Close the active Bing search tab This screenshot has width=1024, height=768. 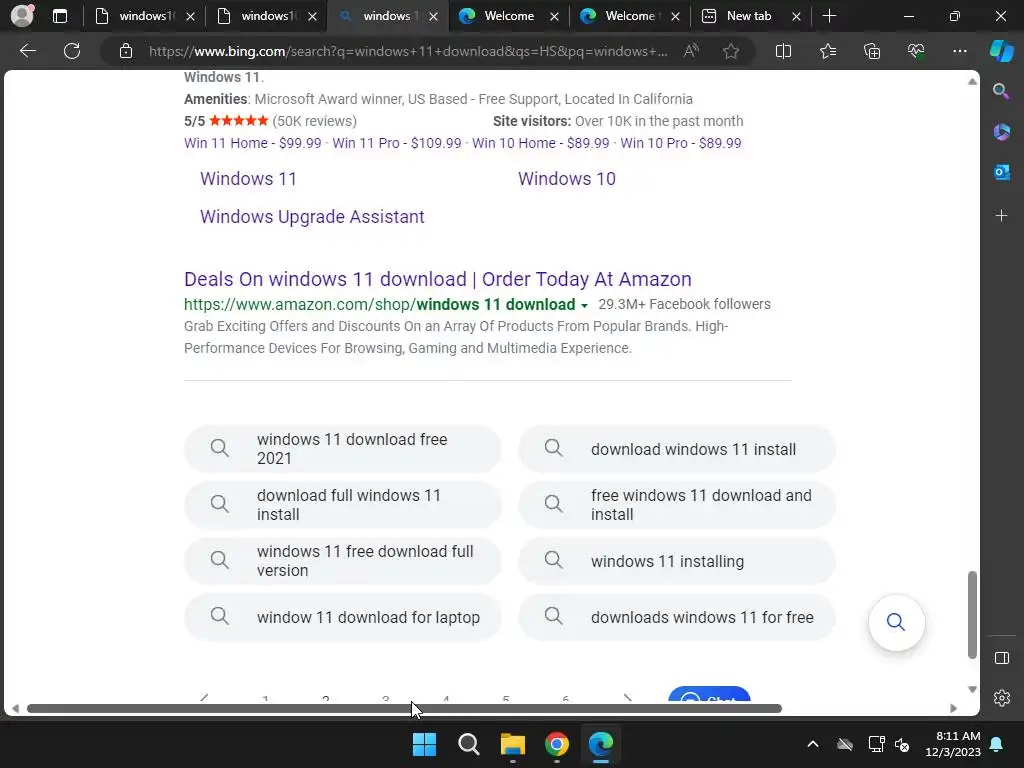pos(433,16)
